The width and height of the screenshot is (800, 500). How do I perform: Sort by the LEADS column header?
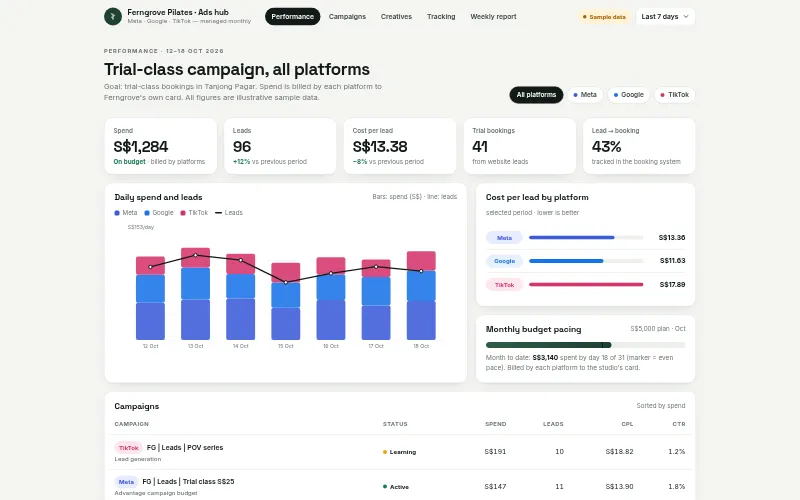pos(553,424)
